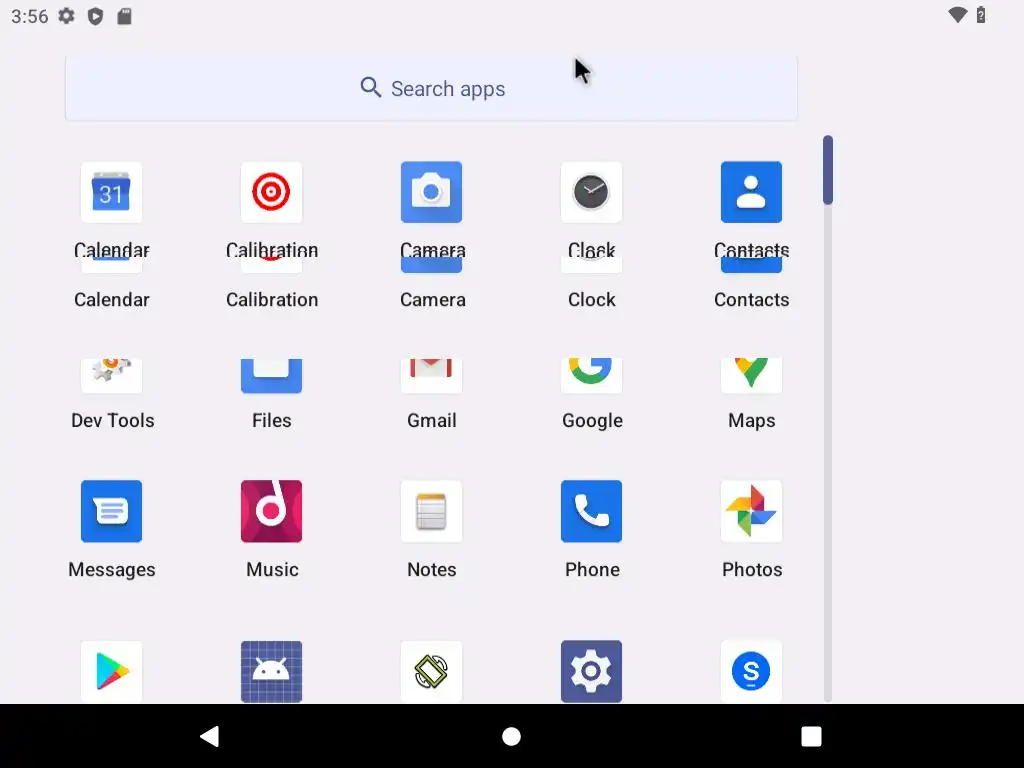
Task: Click the 3:56 clock time
Action: point(29,16)
